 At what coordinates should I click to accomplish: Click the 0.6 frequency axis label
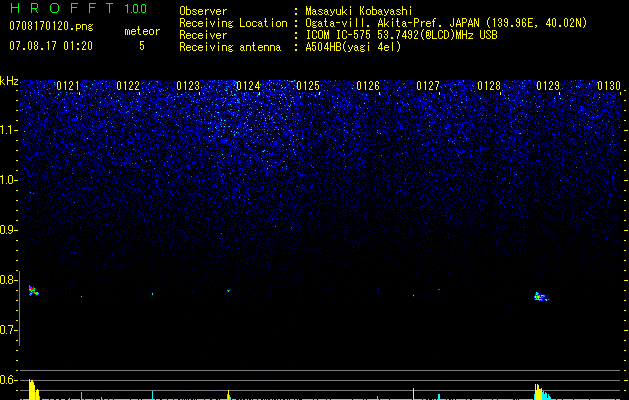point(9,380)
